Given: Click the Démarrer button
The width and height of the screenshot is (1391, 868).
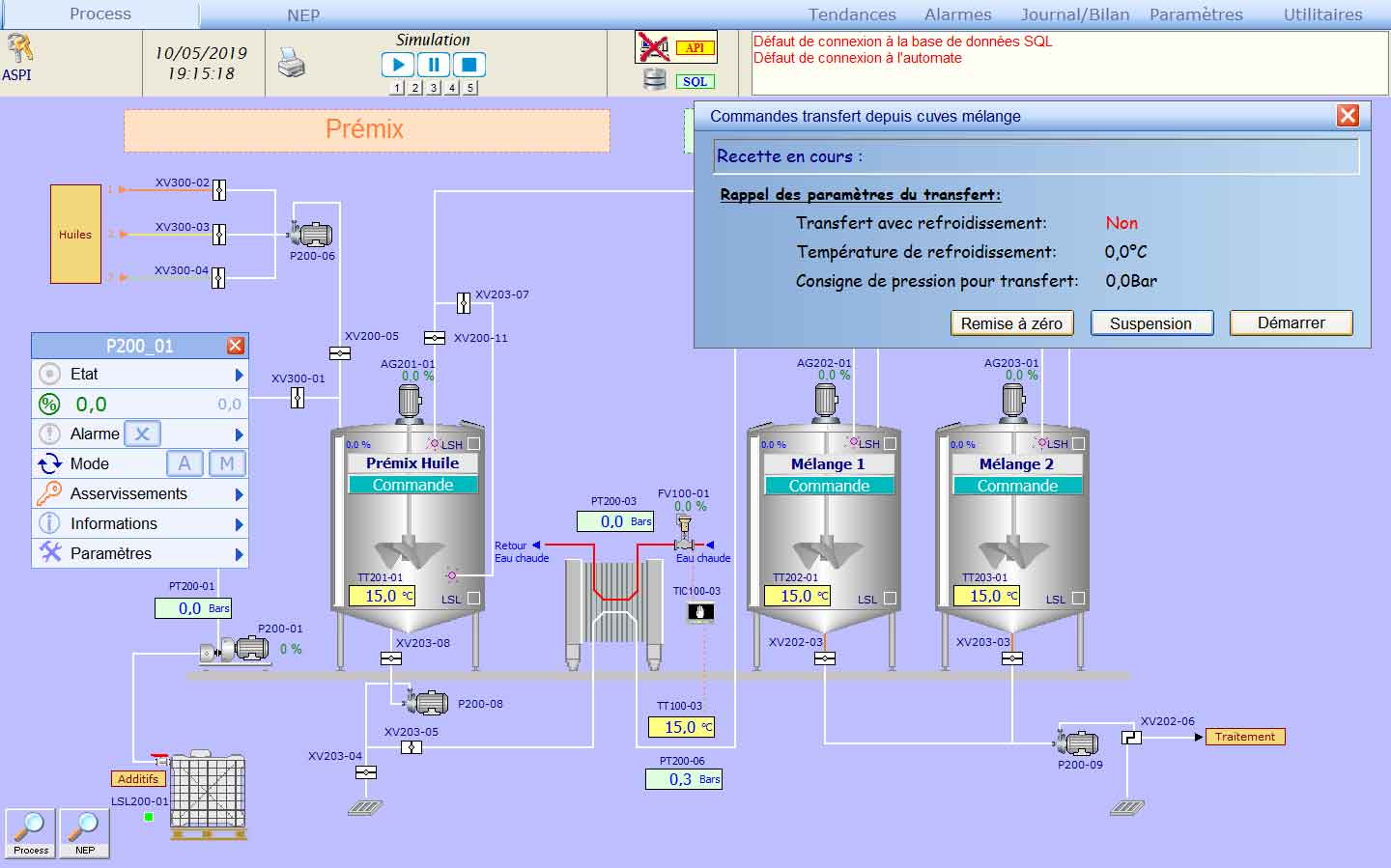Looking at the screenshot, I should (1291, 322).
